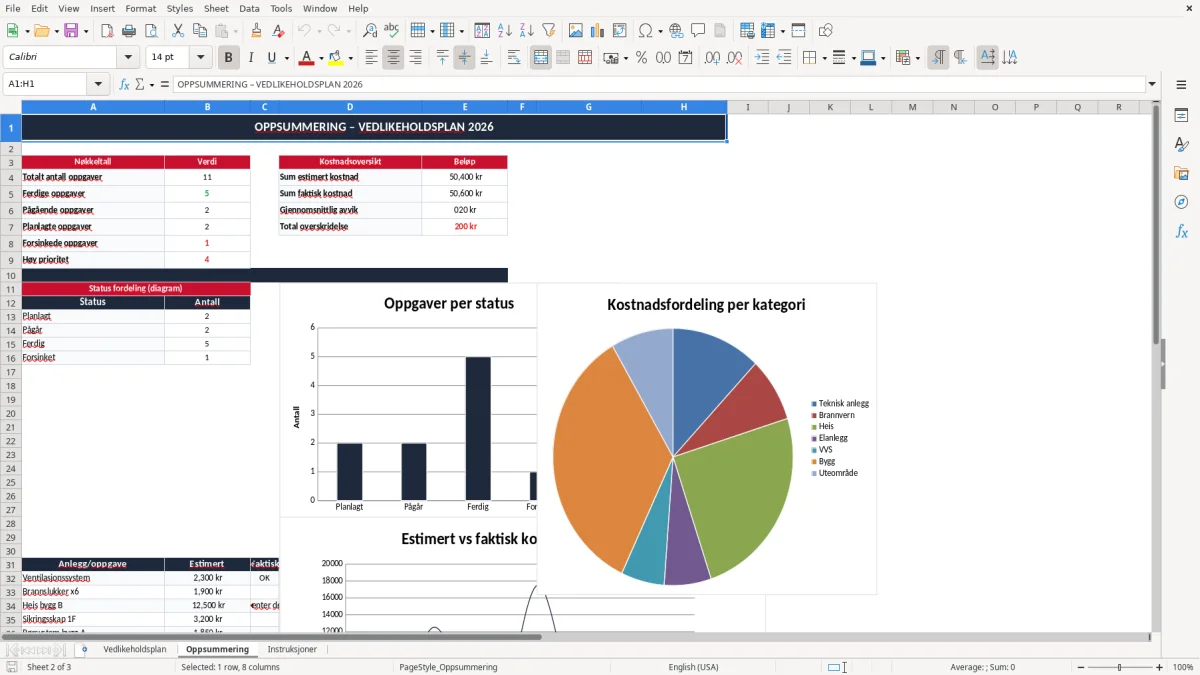The width and height of the screenshot is (1200, 675).
Task: Apply the yellow background color swatch
Action: point(336,58)
